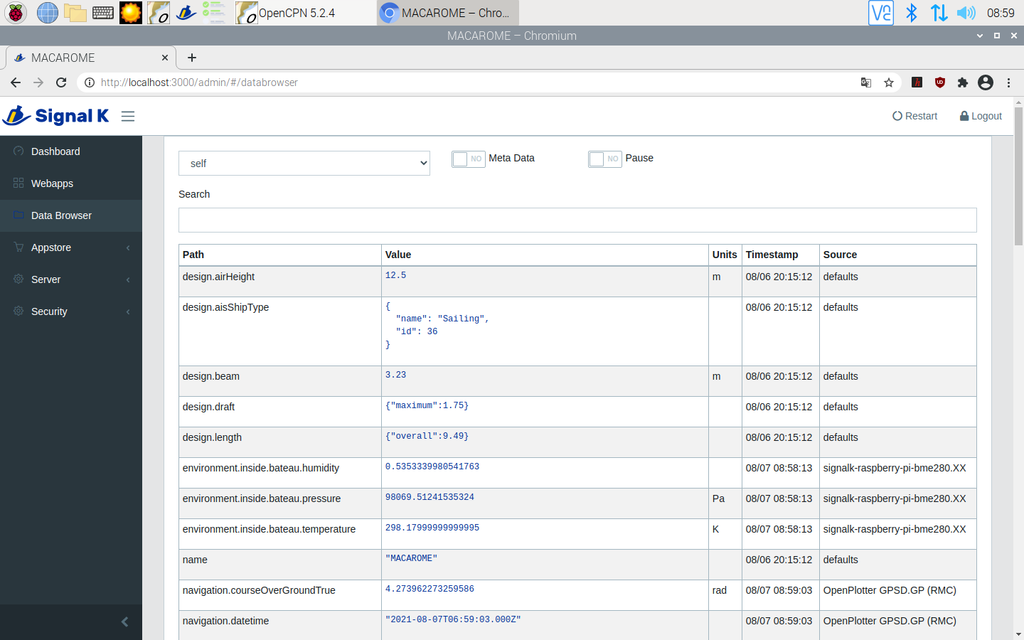Image resolution: width=1024 pixels, height=640 pixels.
Task: Select Data Browser in the sidebar
Action: click(71, 216)
